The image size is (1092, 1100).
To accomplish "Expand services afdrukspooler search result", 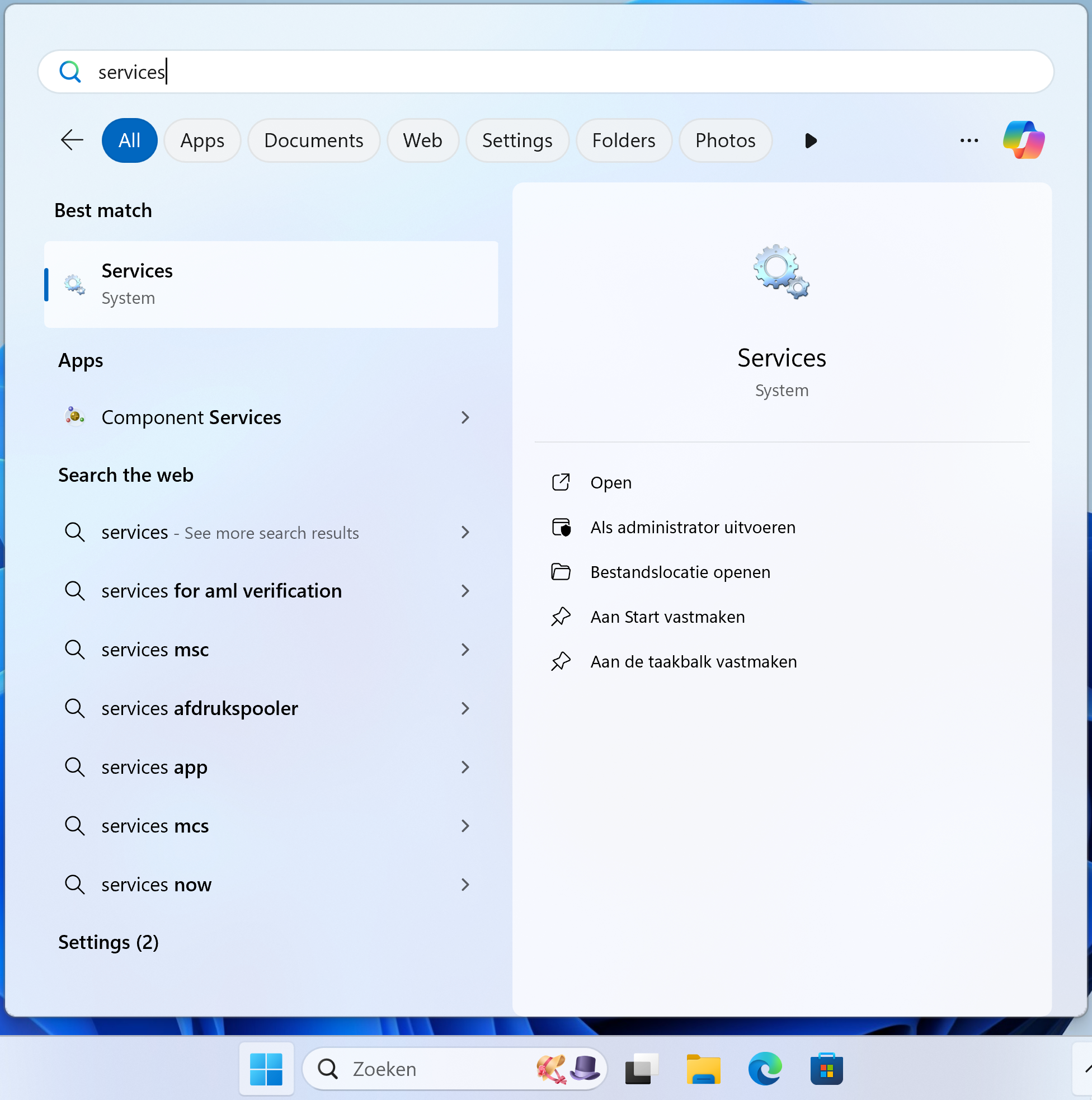I will click(465, 708).
